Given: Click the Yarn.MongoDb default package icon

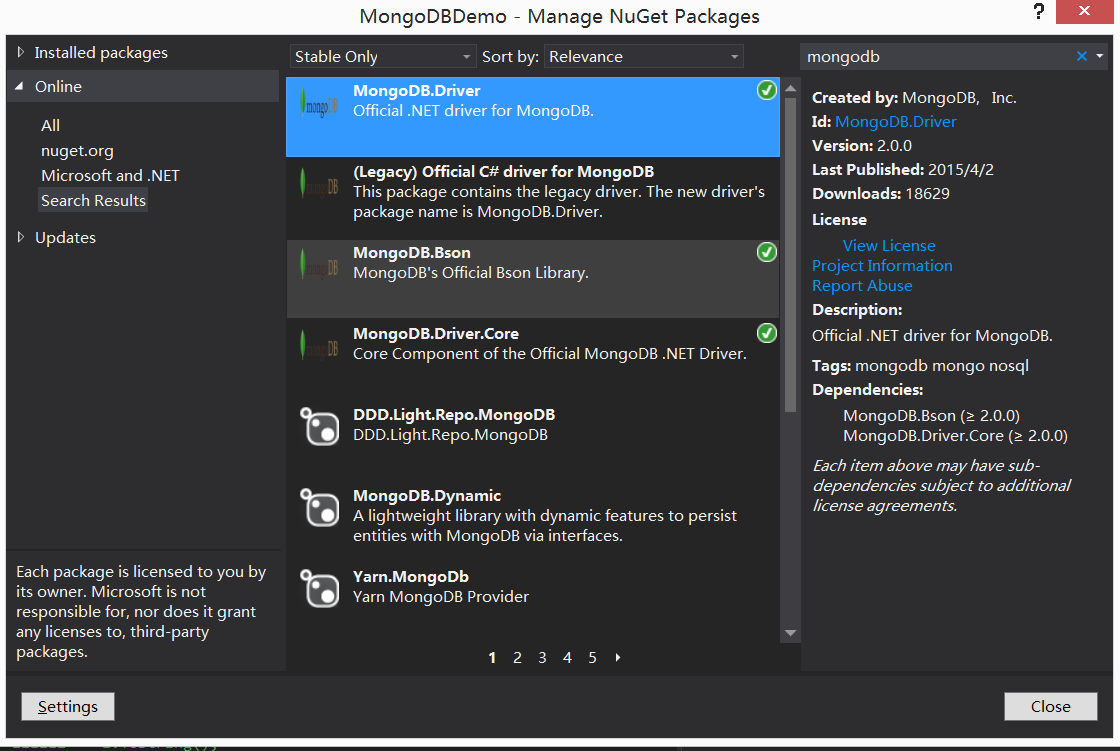Looking at the screenshot, I should (319, 588).
